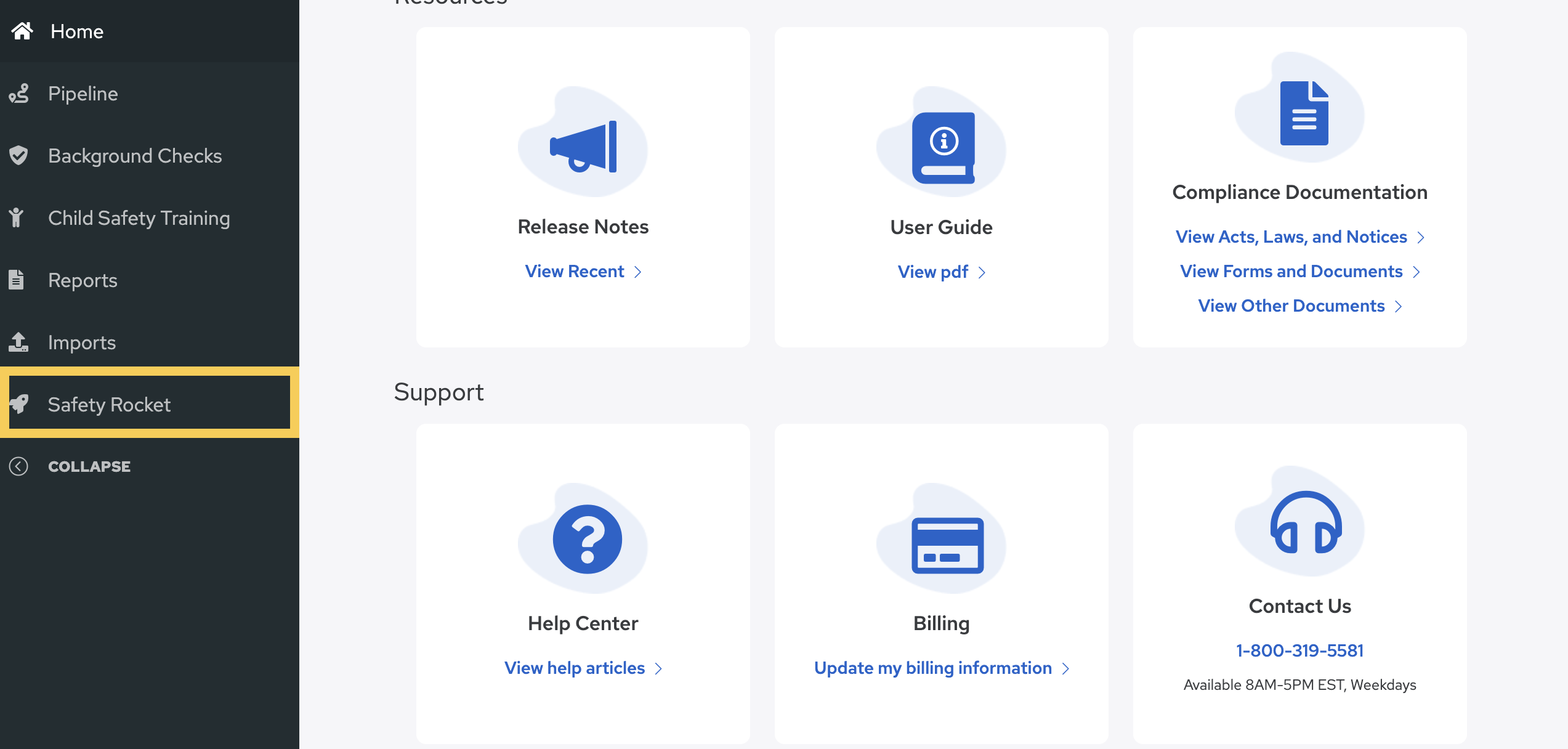This screenshot has height=749, width=1568.
Task: Click the Imports upload icon
Action: click(18, 342)
